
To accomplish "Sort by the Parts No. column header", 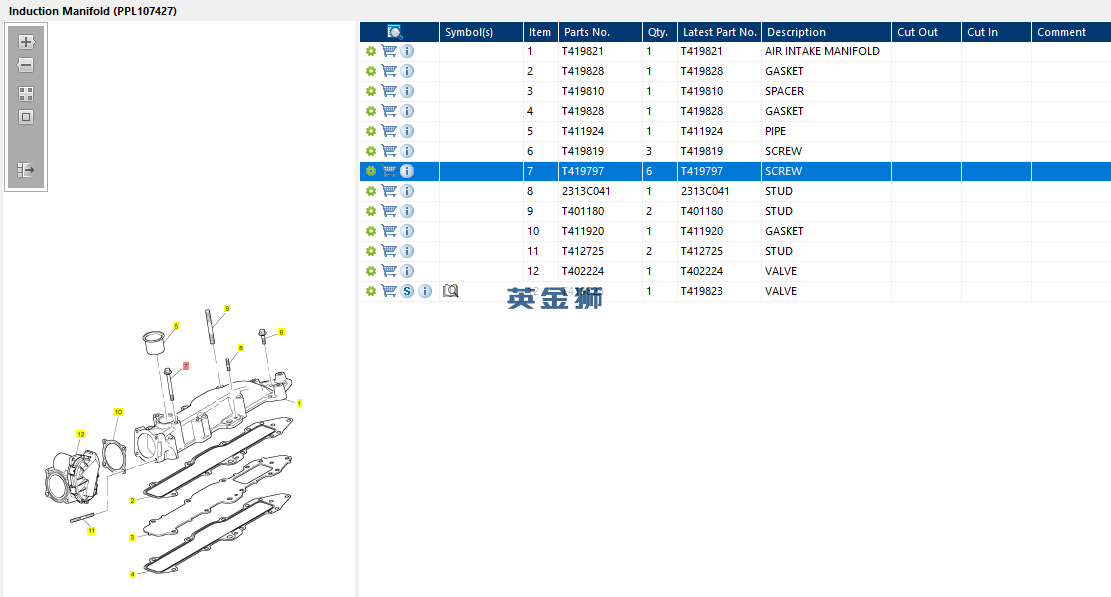I will (x=600, y=32).
